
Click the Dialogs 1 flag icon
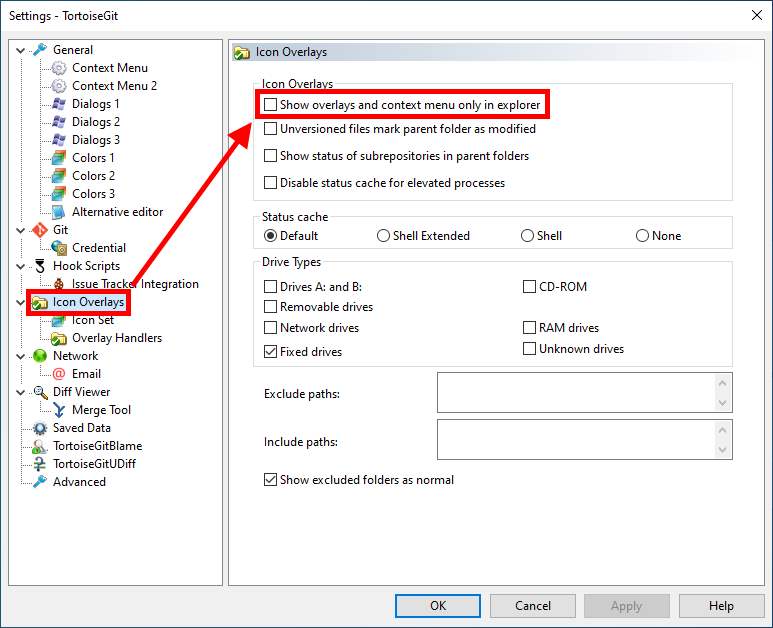[59, 104]
